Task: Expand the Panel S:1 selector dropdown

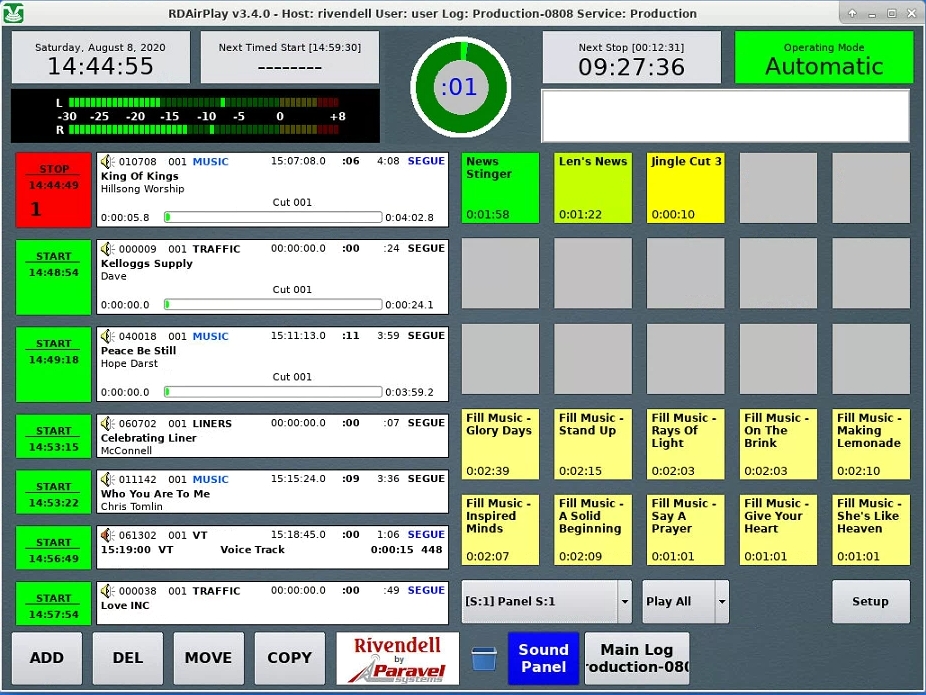Action: (x=624, y=602)
